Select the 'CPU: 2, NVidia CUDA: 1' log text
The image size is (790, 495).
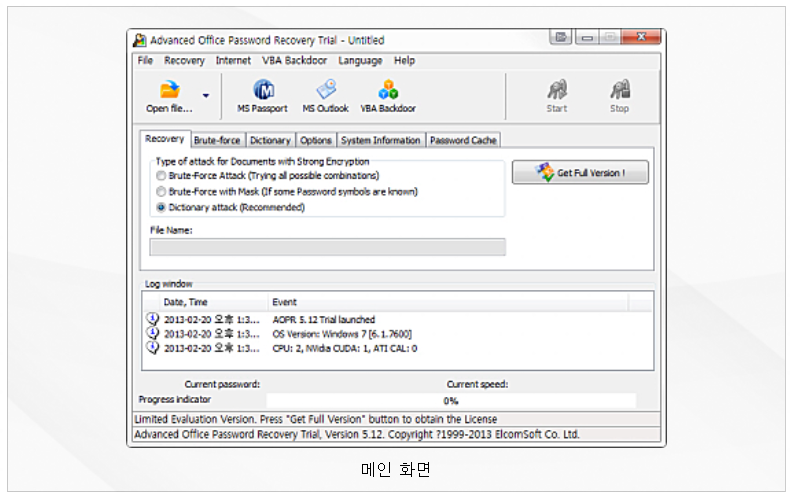(x=345, y=348)
